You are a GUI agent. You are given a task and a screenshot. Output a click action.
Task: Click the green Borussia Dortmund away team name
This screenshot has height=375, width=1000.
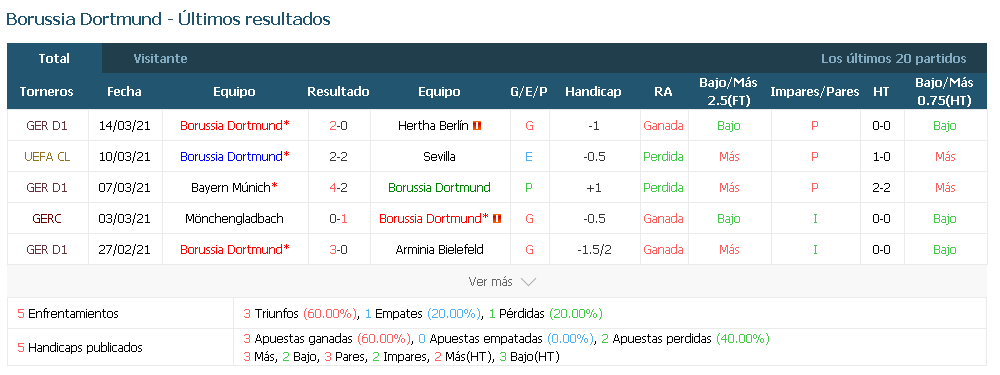[439, 188]
